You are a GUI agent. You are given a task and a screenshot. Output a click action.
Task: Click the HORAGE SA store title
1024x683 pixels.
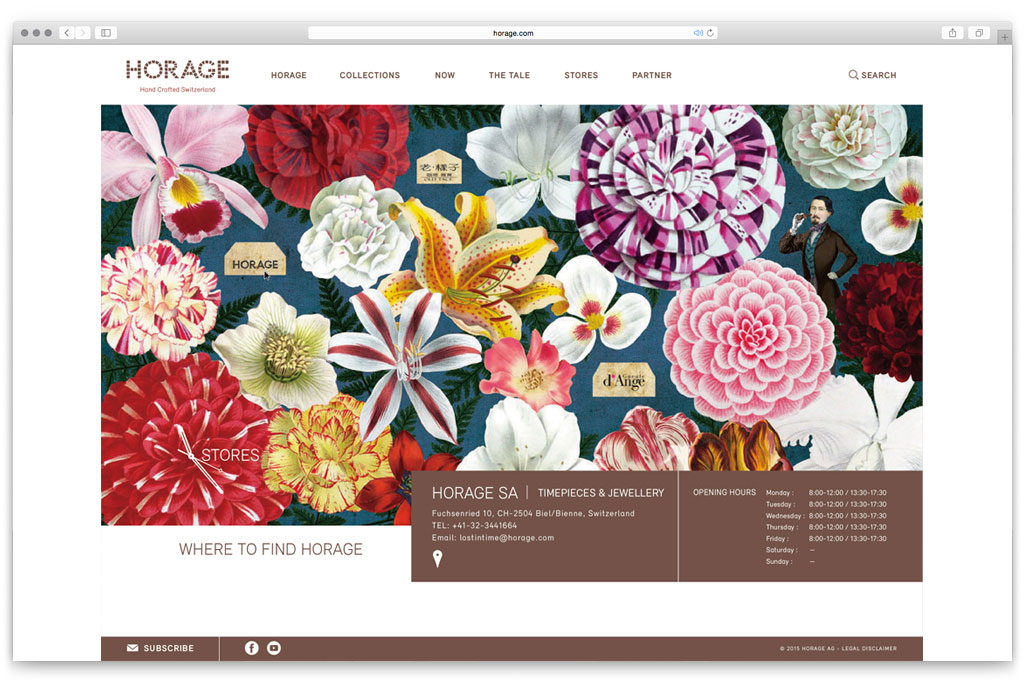tap(475, 493)
